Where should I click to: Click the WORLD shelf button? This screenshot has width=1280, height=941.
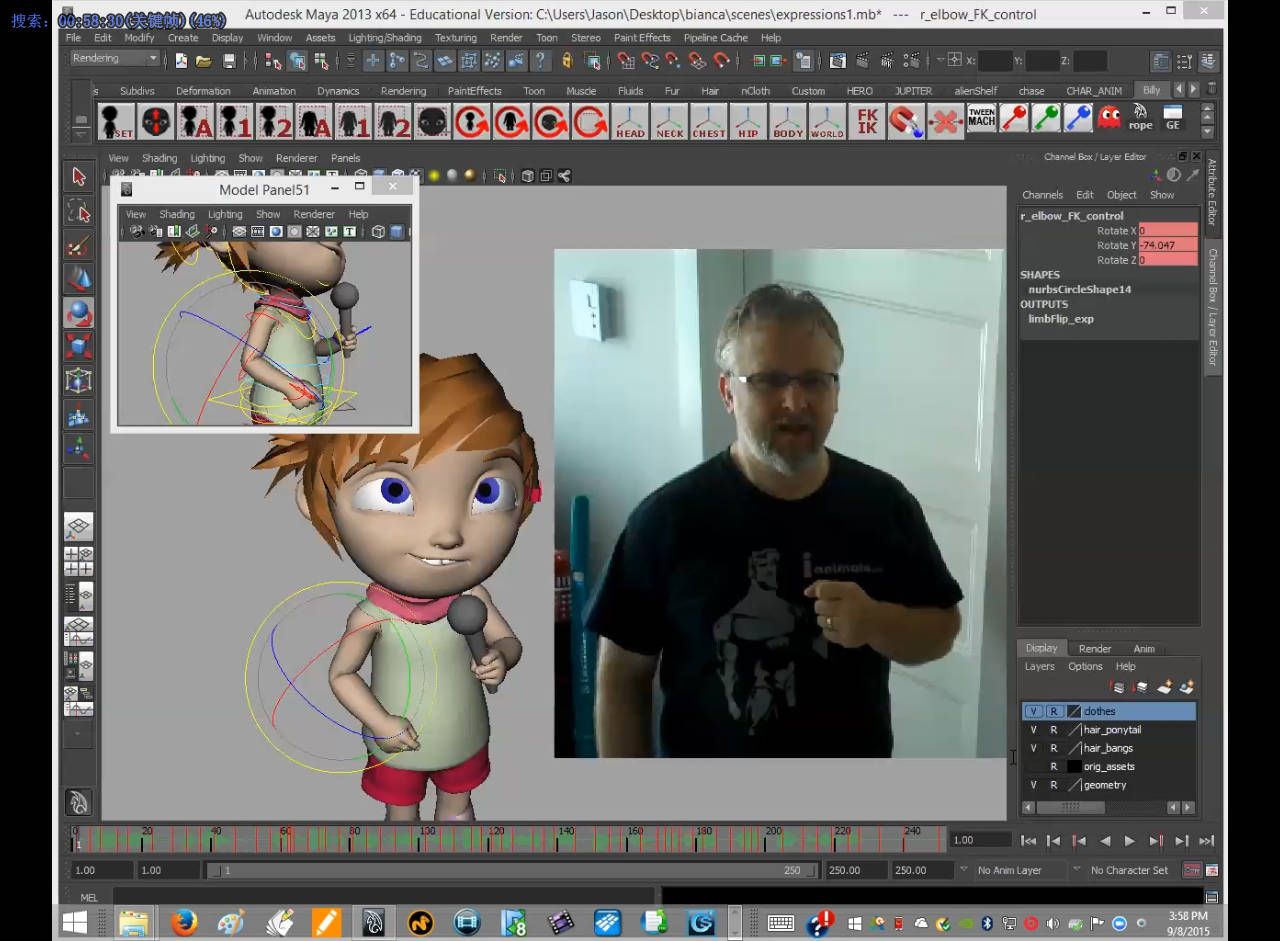coord(827,122)
